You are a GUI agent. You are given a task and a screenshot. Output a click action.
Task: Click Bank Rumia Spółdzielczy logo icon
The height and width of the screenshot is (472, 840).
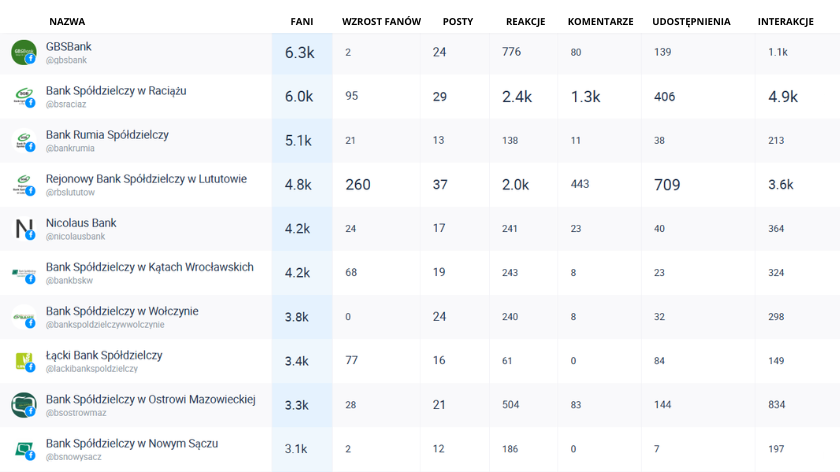pos(24,140)
